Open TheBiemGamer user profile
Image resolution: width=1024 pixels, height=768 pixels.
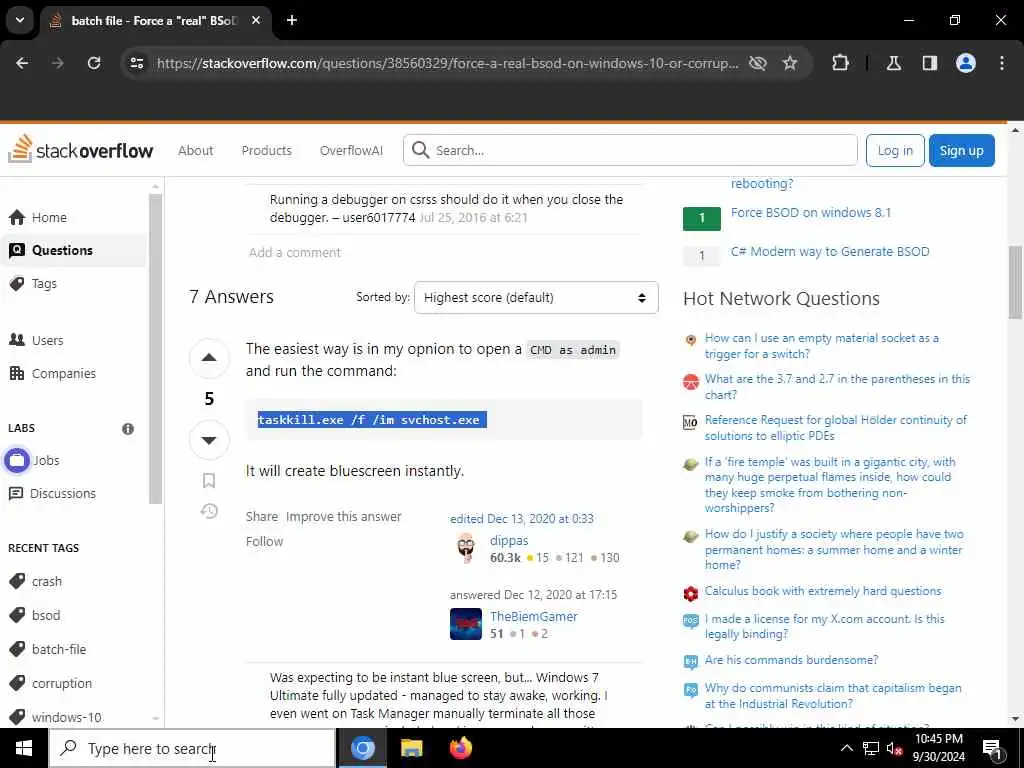click(x=534, y=616)
